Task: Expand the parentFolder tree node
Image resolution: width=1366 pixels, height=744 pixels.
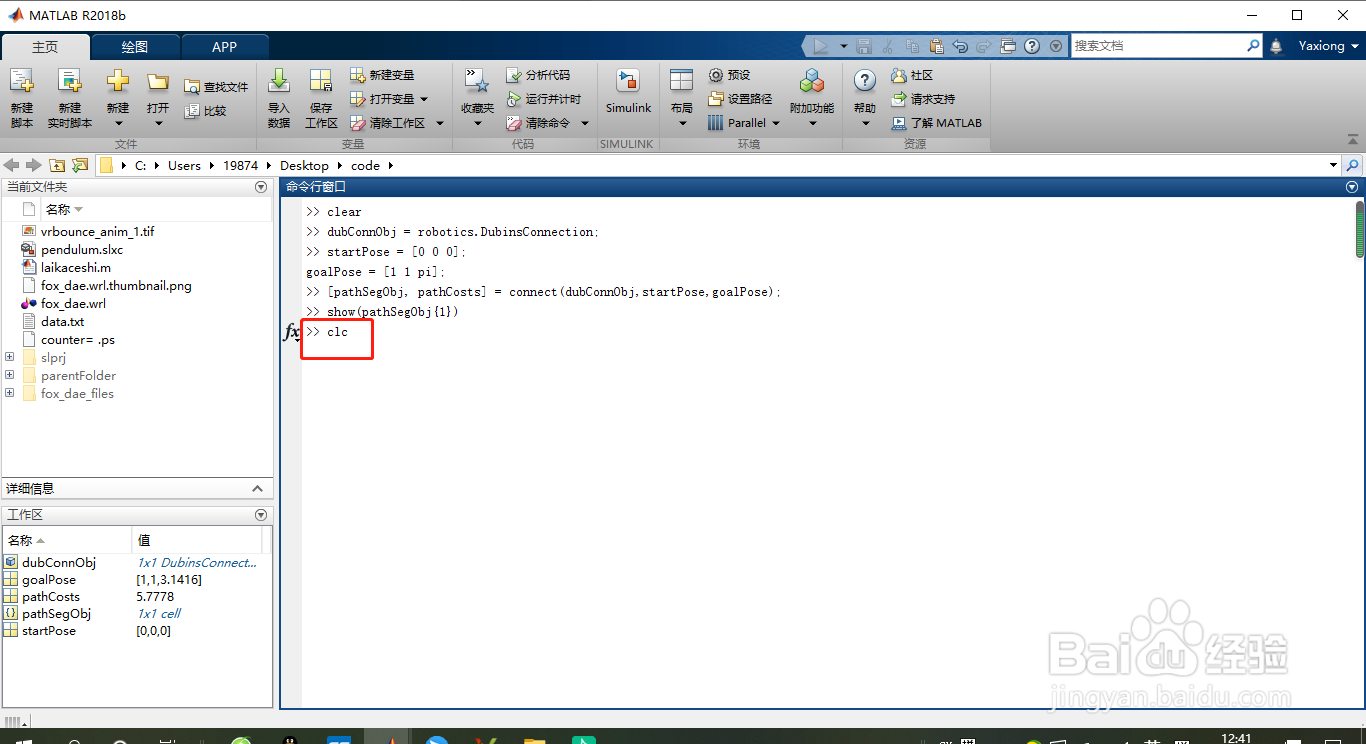Action: [x=10, y=375]
